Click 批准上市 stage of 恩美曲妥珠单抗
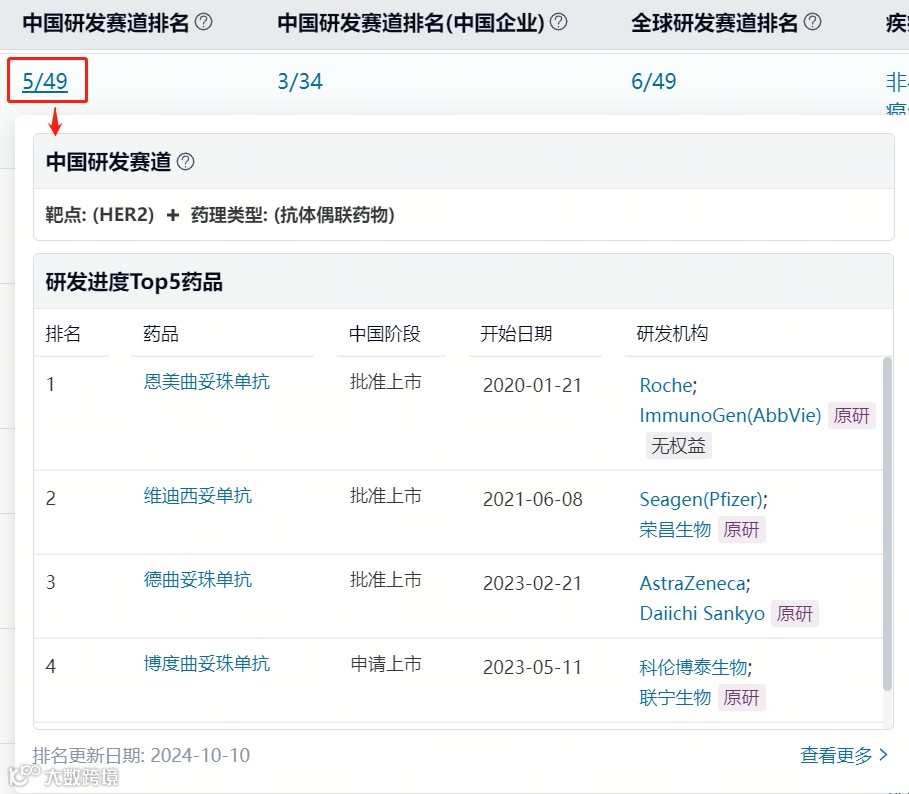Screen dimensions: 909x794 pyautogui.click(x=386, y=381)
